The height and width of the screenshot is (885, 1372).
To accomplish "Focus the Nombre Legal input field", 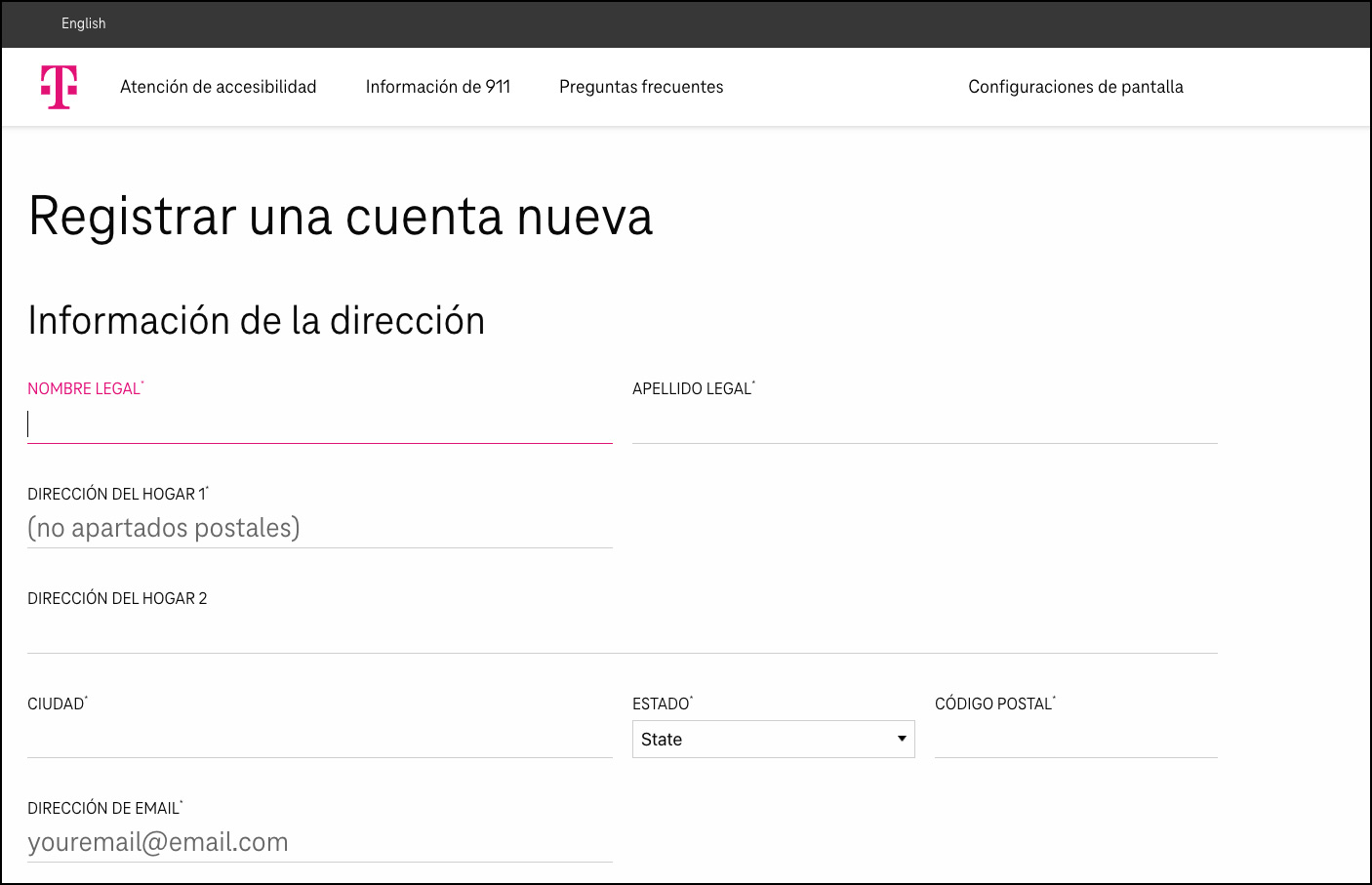I will pyautogui.click(x=320, y=423).
